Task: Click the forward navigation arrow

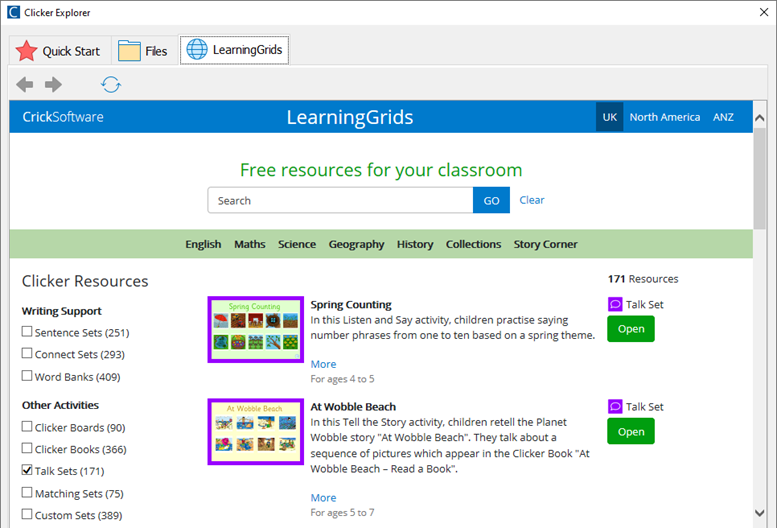Action: (53, 85)
